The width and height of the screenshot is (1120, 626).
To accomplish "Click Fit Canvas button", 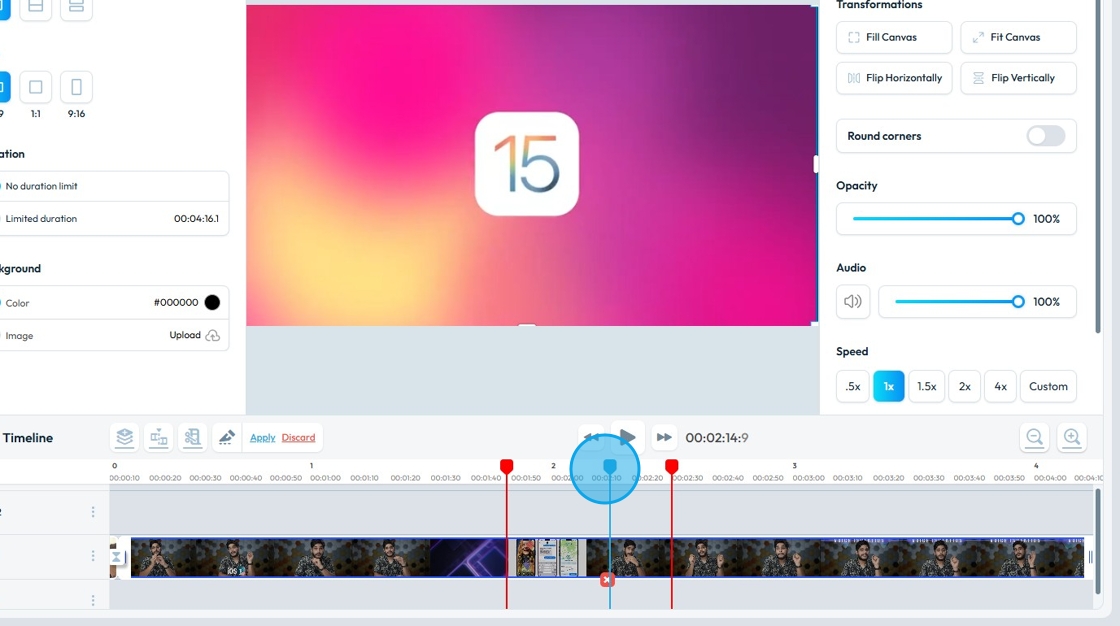I will 1018,37.
